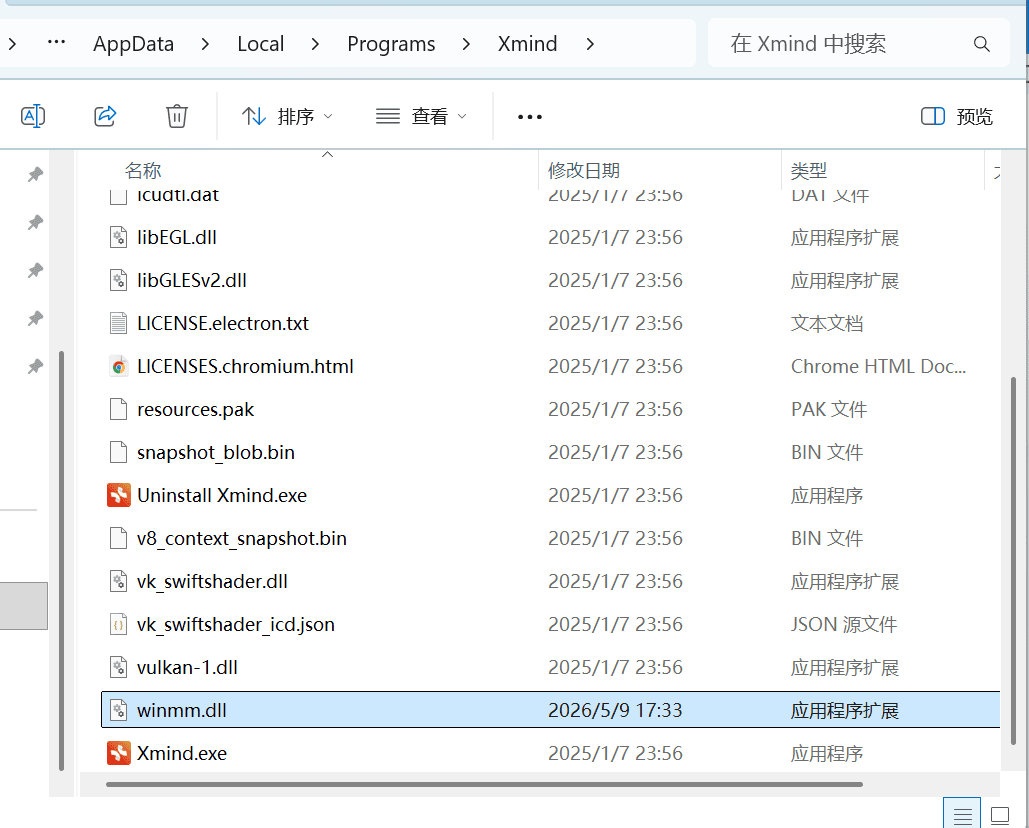Select the LICENSE.electron.txt document icon
The image size is (1029, 828).
(118, 323)
